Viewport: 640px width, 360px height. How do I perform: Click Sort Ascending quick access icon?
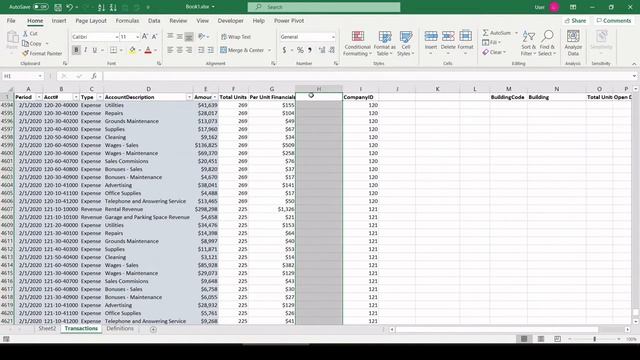[101, 7]
